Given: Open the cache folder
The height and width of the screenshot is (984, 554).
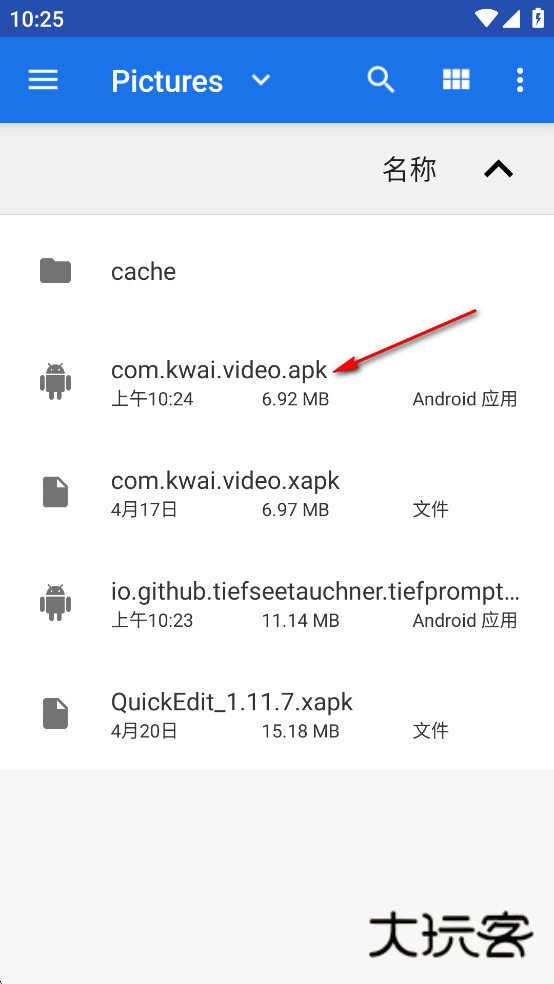Looking at the screenshot, I should click(x=277, y=271).
